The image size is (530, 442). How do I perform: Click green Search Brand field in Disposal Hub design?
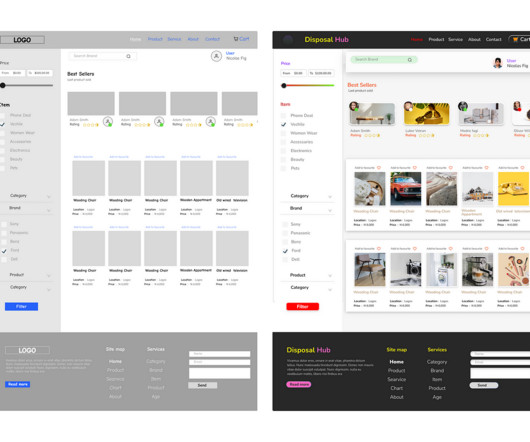click(384, 60)
